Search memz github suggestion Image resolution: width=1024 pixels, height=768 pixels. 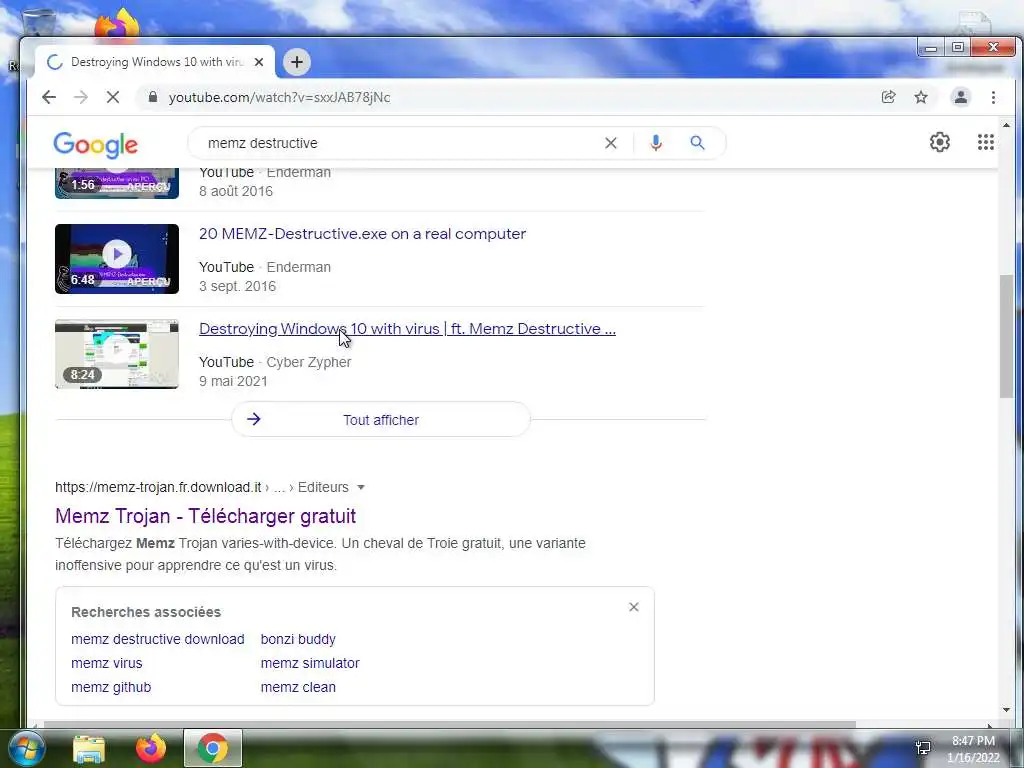(111, 687)
